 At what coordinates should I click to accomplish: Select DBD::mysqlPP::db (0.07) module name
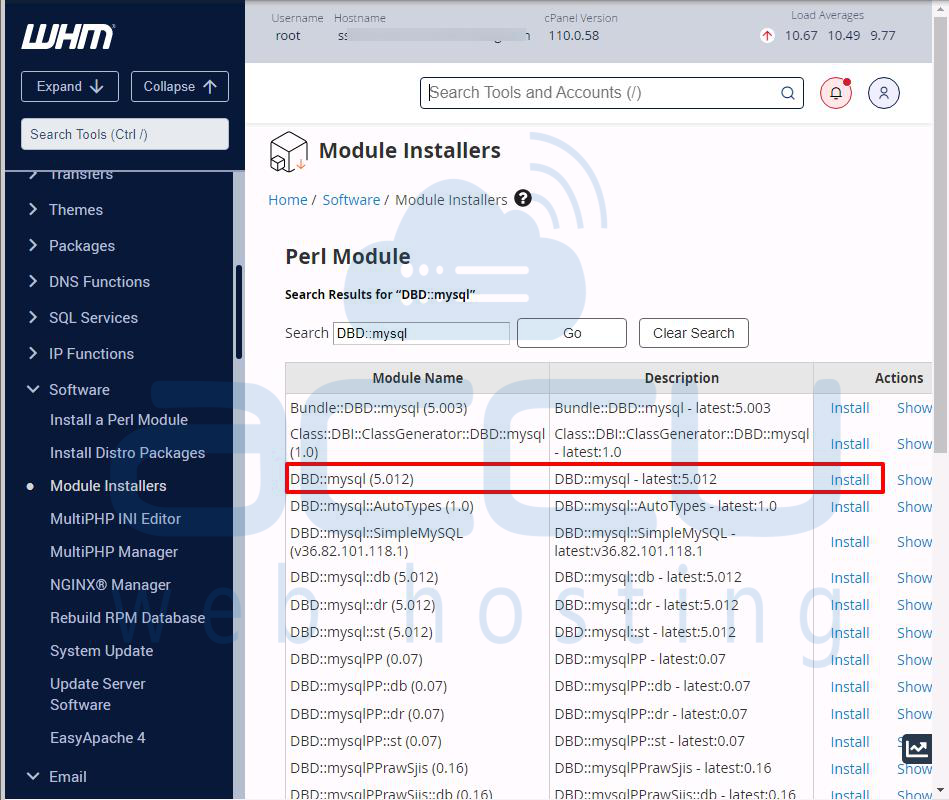[369, 686]
